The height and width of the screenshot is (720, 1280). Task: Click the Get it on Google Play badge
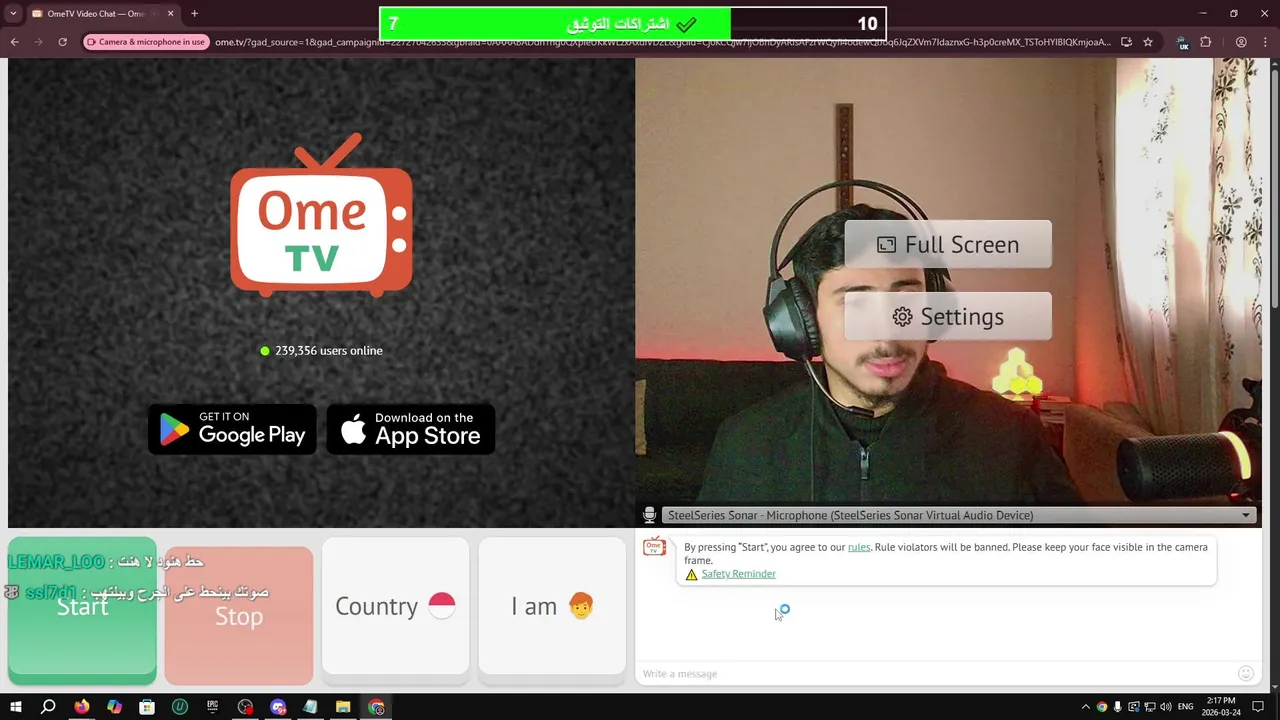click(232, 429)
